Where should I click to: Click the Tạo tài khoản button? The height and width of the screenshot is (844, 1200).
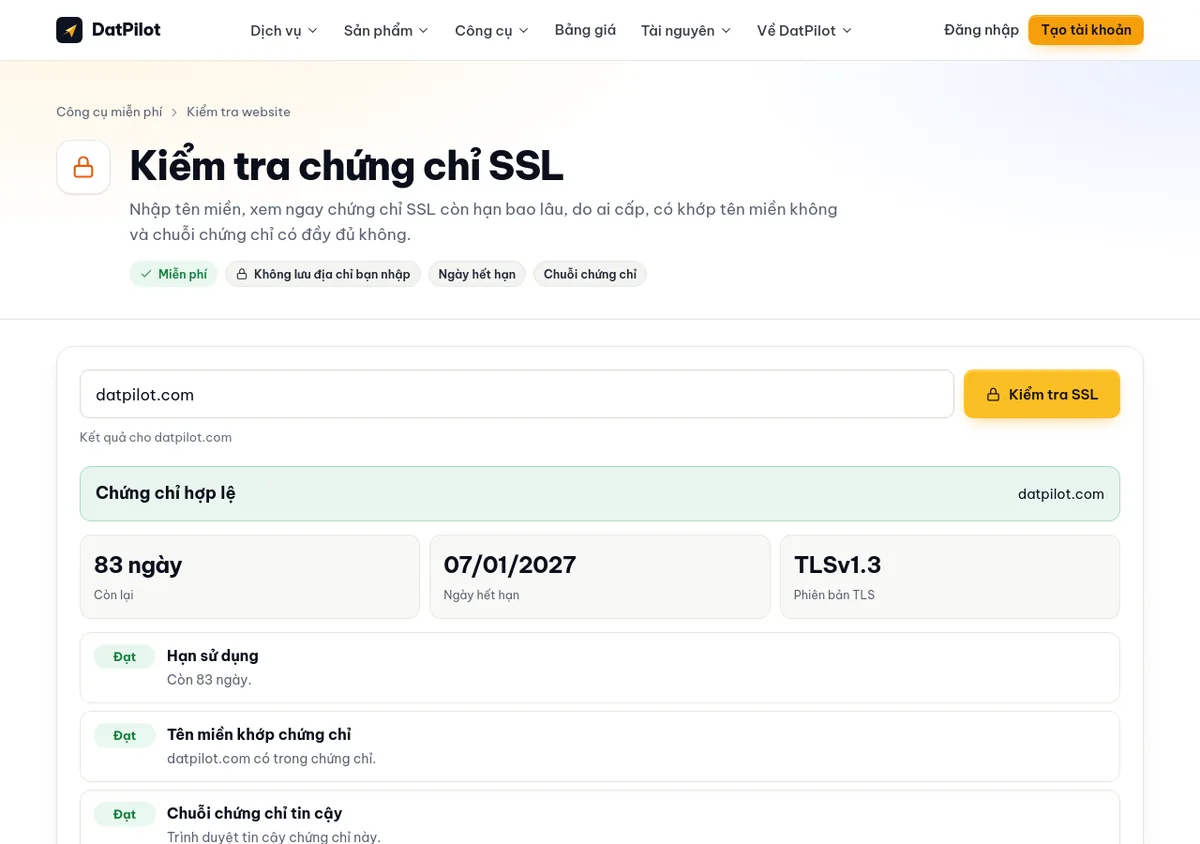click(x=1086, y=30)
